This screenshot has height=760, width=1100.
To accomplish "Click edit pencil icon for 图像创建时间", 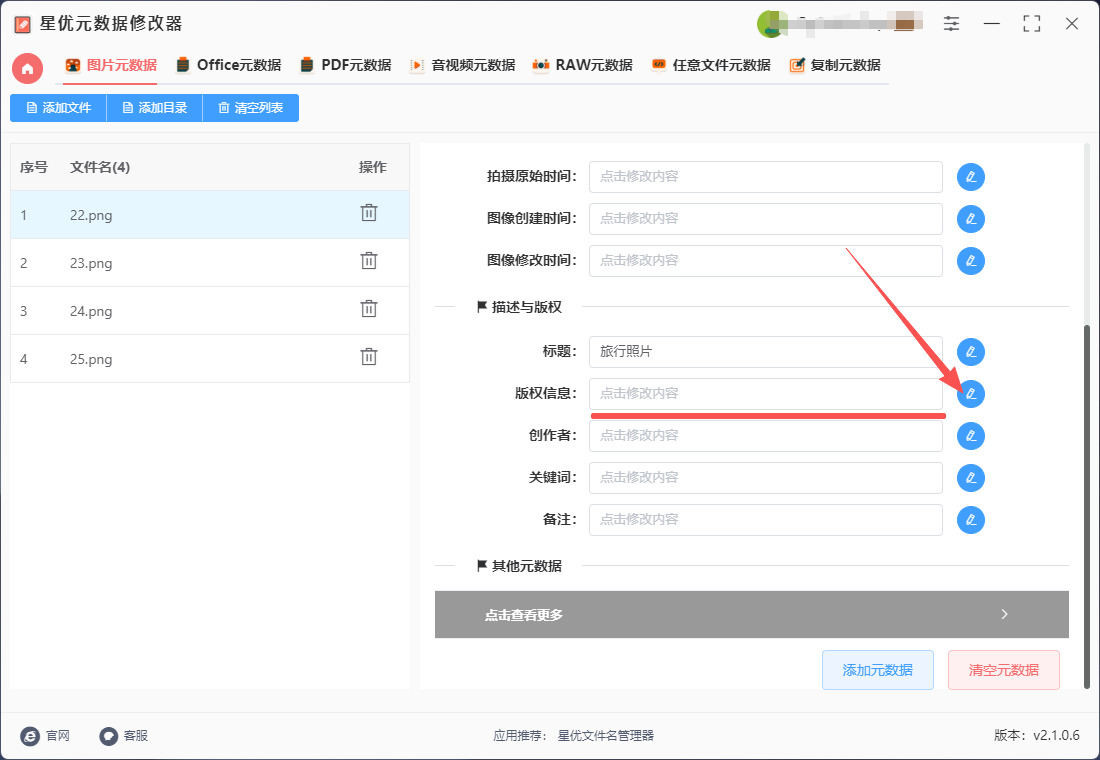I will pos(971,219).
